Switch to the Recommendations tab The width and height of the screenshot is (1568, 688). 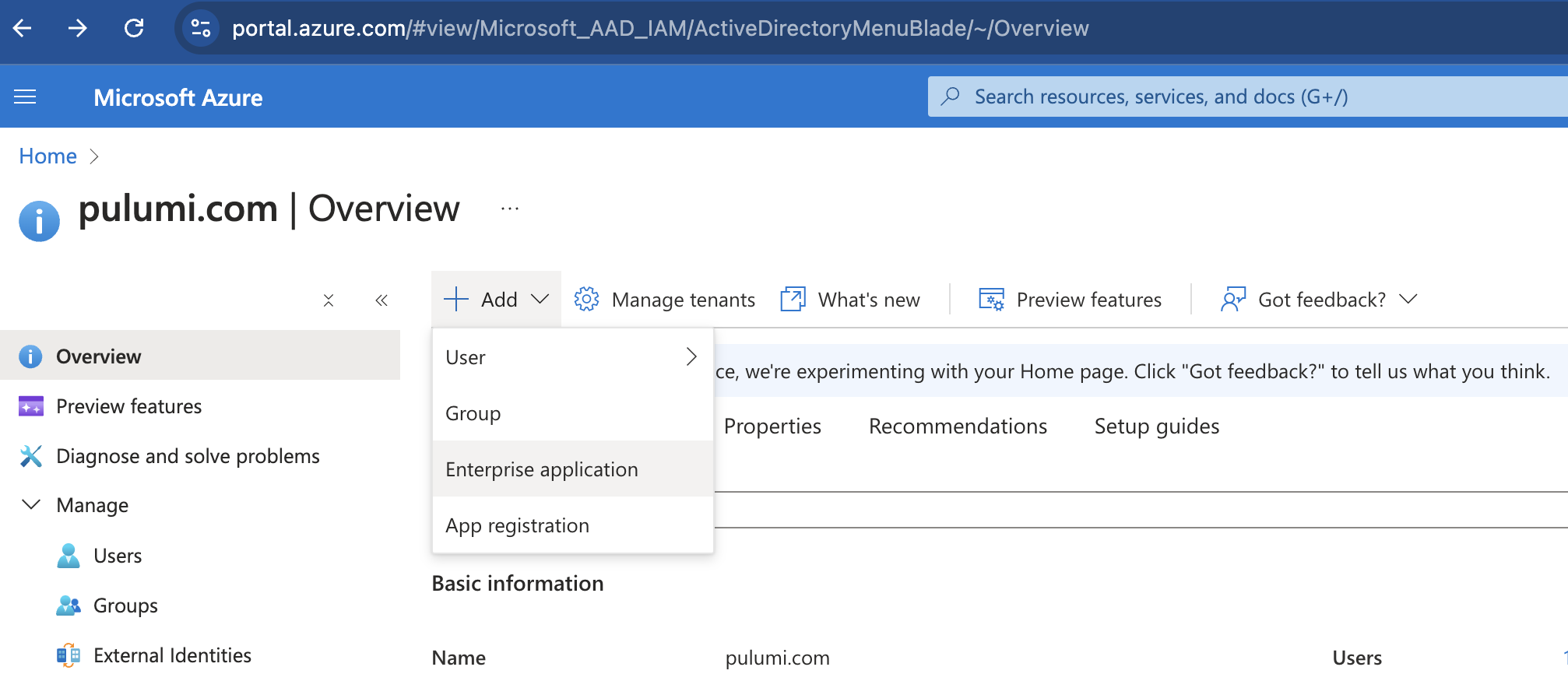click(x=958, y=426)
